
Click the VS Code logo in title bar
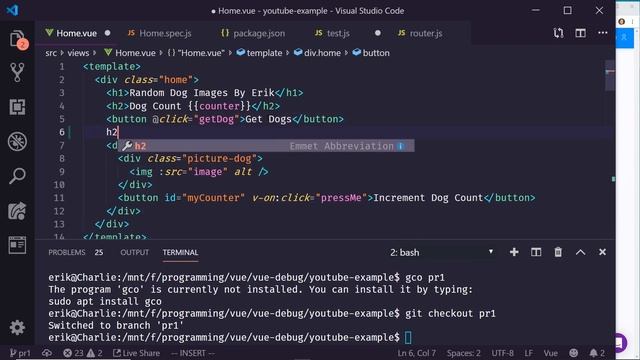[12, 10]
